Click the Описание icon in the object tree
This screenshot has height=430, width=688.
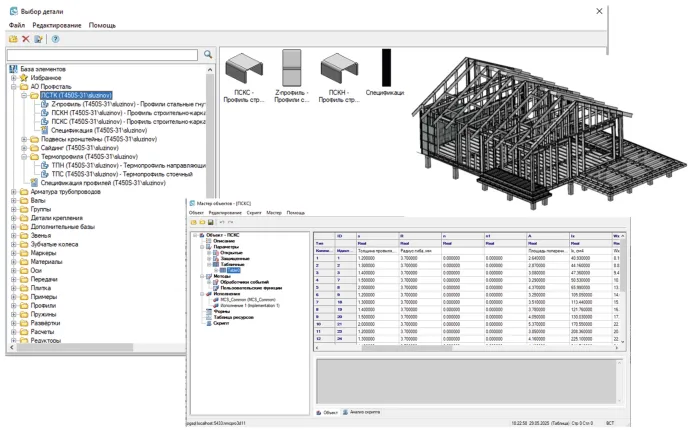click(209, 241)
